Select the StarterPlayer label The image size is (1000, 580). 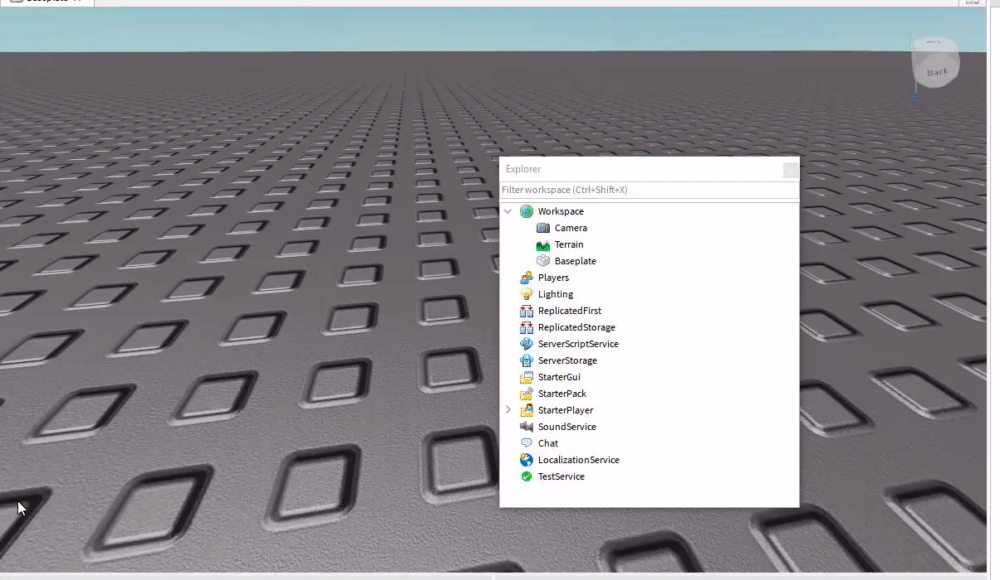point(566,410)
